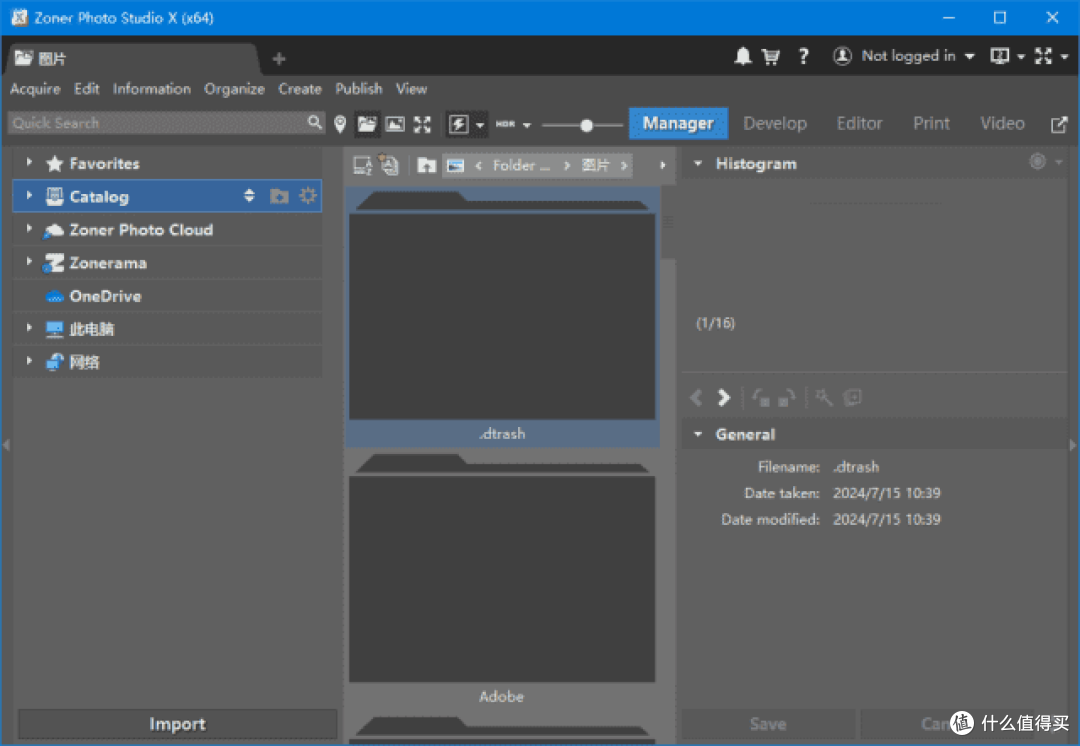Switch to the Develop module
The width and height of the screenshot is (1080, 746).
775,123
